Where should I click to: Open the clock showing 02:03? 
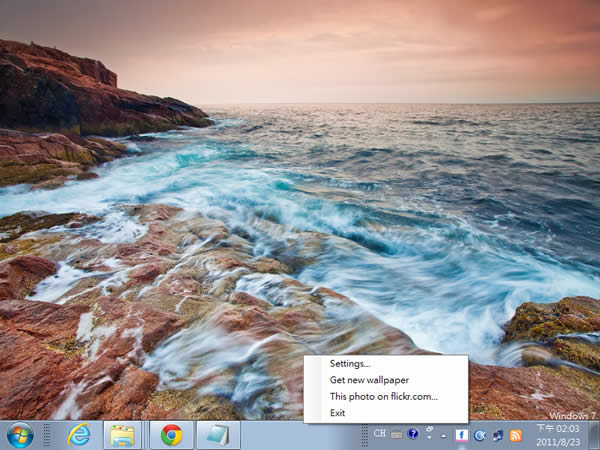558,435
